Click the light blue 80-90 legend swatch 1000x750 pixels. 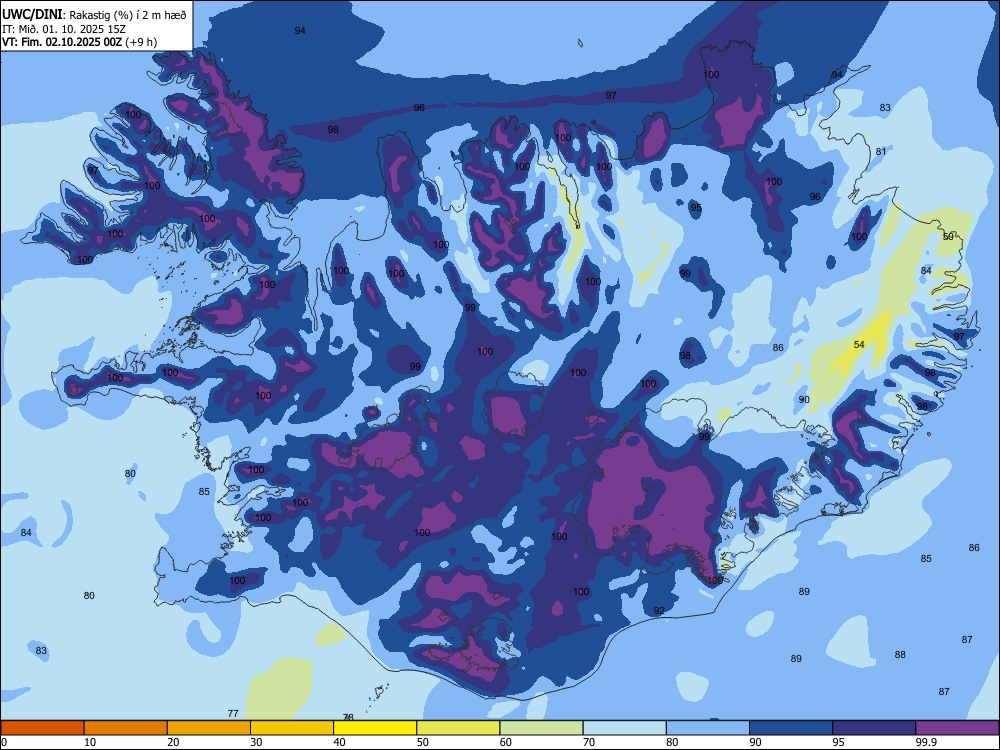708,728
